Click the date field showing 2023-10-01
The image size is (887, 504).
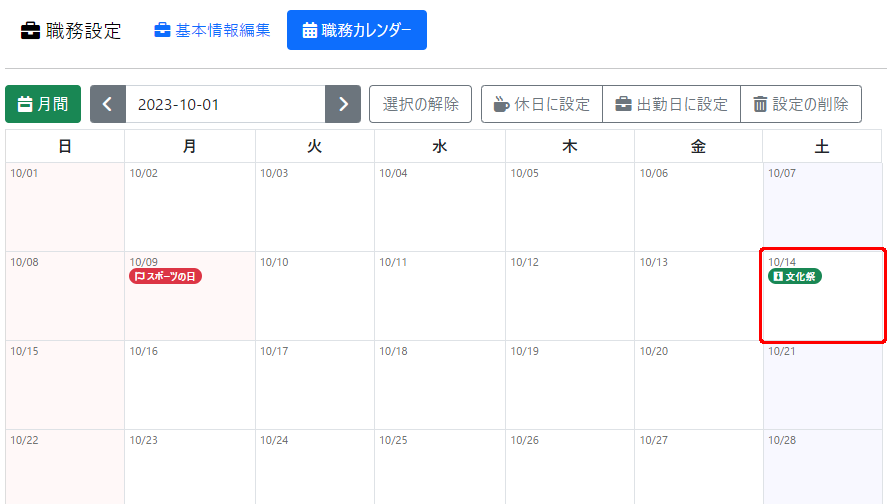[x=225, y=104]
